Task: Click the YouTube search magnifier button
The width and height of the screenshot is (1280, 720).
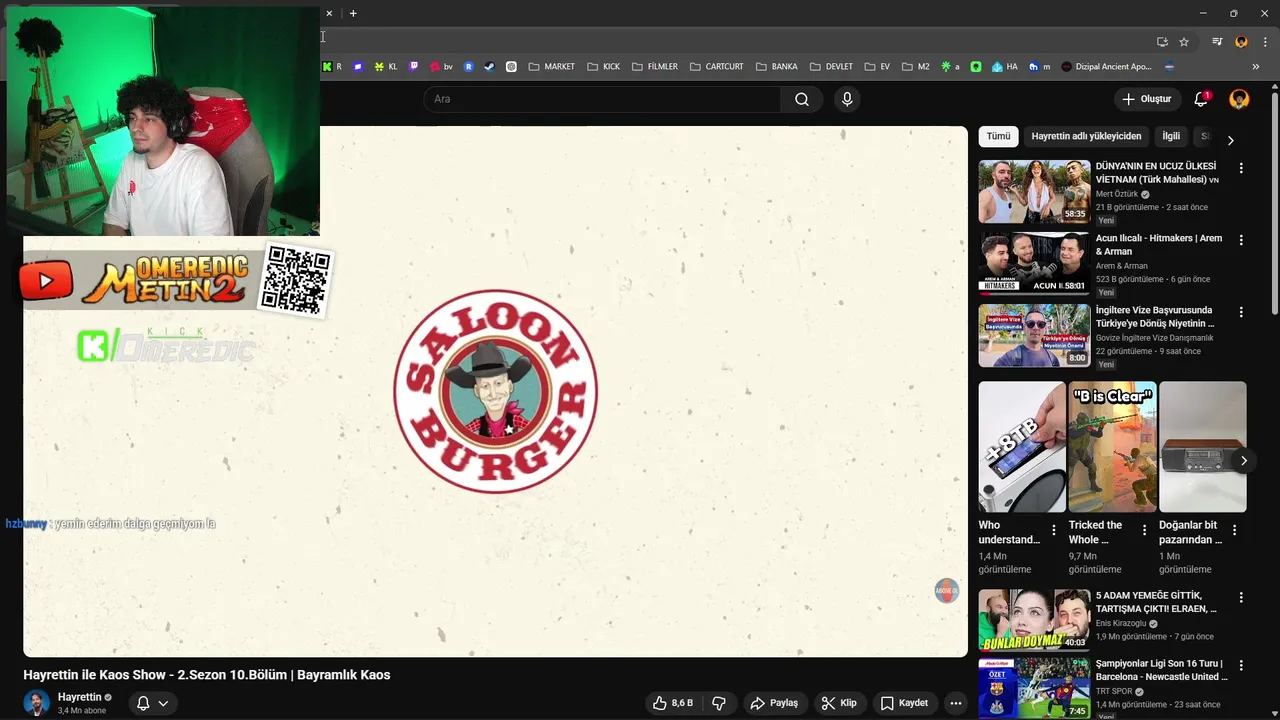Action: tap(802, 99)
